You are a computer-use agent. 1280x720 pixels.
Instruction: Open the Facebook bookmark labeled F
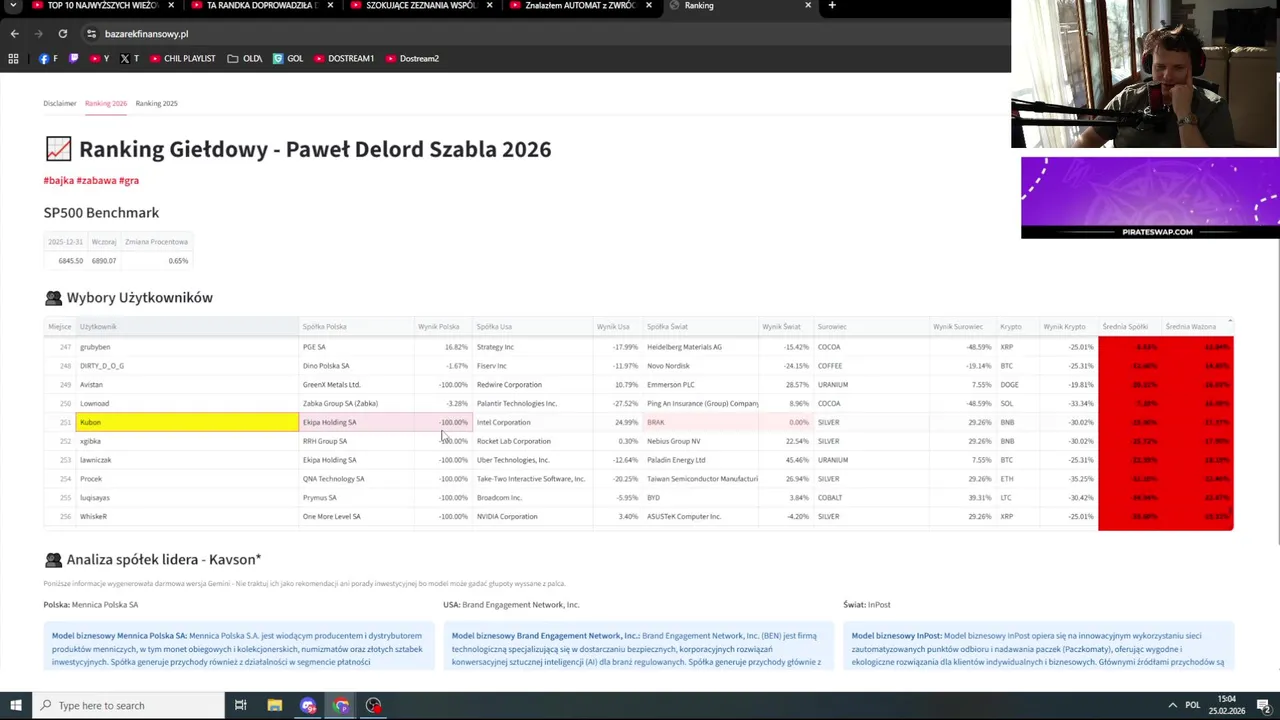click(x=48, y=59)
